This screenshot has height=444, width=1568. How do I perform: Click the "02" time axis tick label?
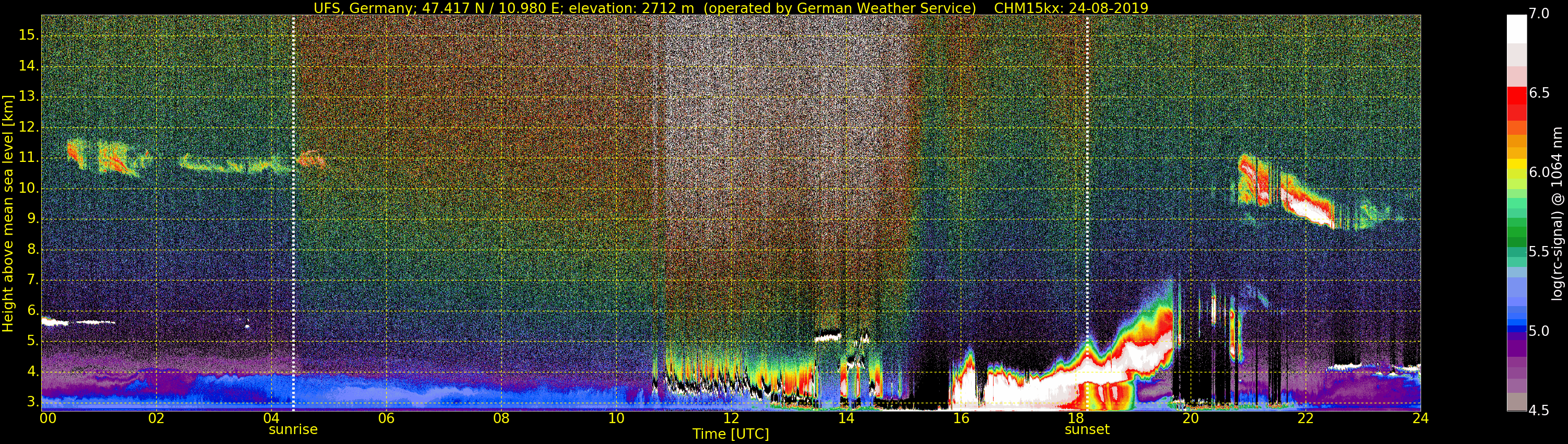[156, 418]
